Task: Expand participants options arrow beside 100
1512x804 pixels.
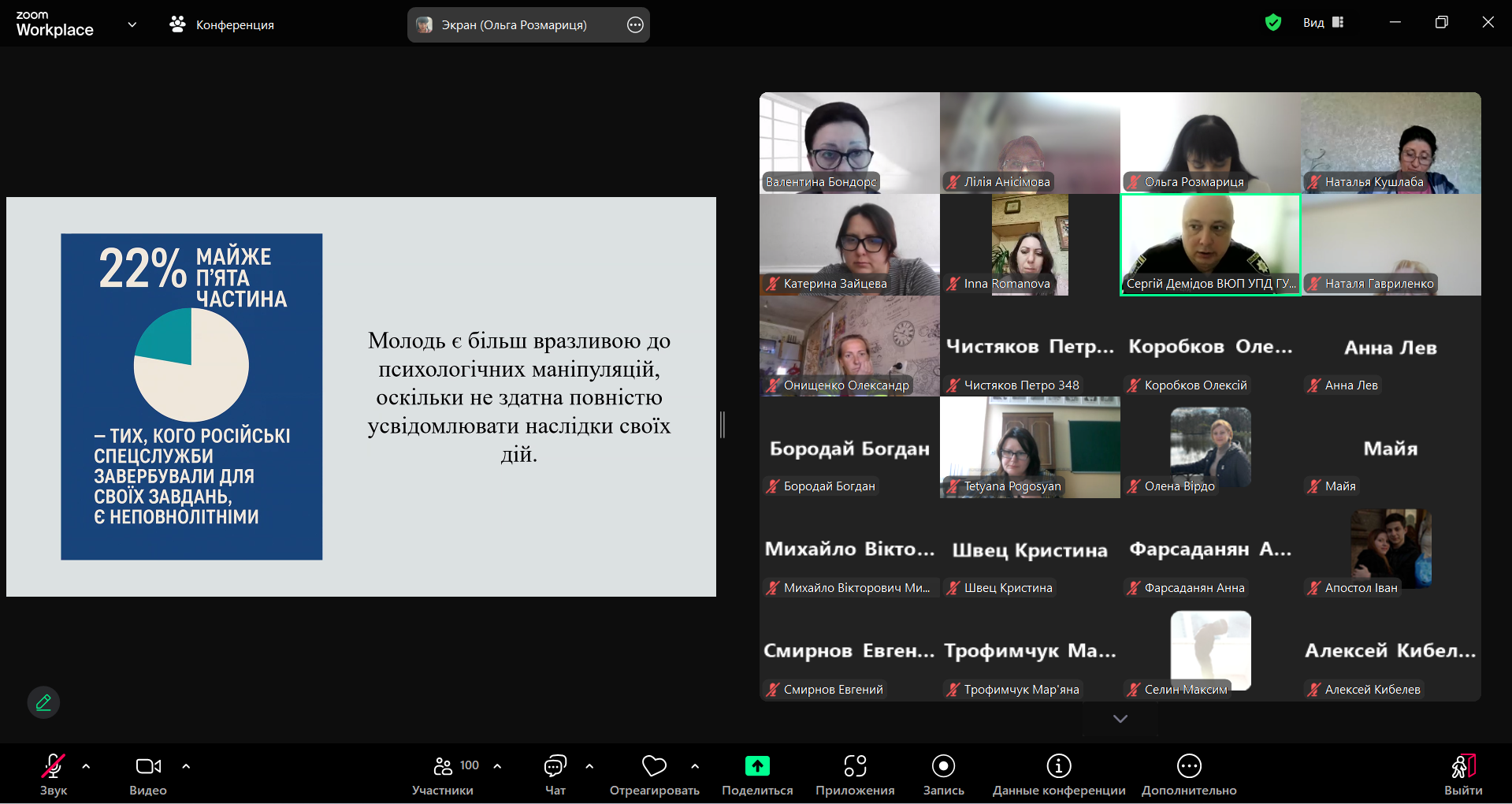Action: [497, 765]
